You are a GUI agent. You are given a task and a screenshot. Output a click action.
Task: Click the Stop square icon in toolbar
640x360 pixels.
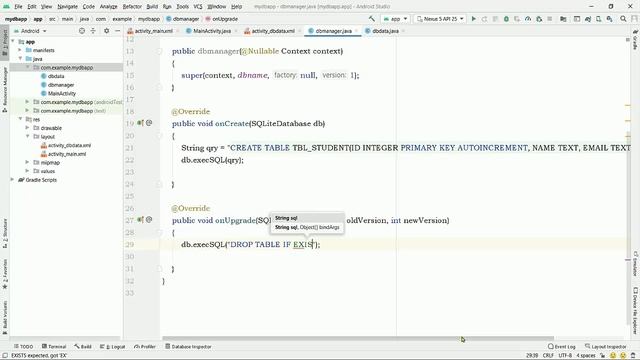[x=550, y=19]
